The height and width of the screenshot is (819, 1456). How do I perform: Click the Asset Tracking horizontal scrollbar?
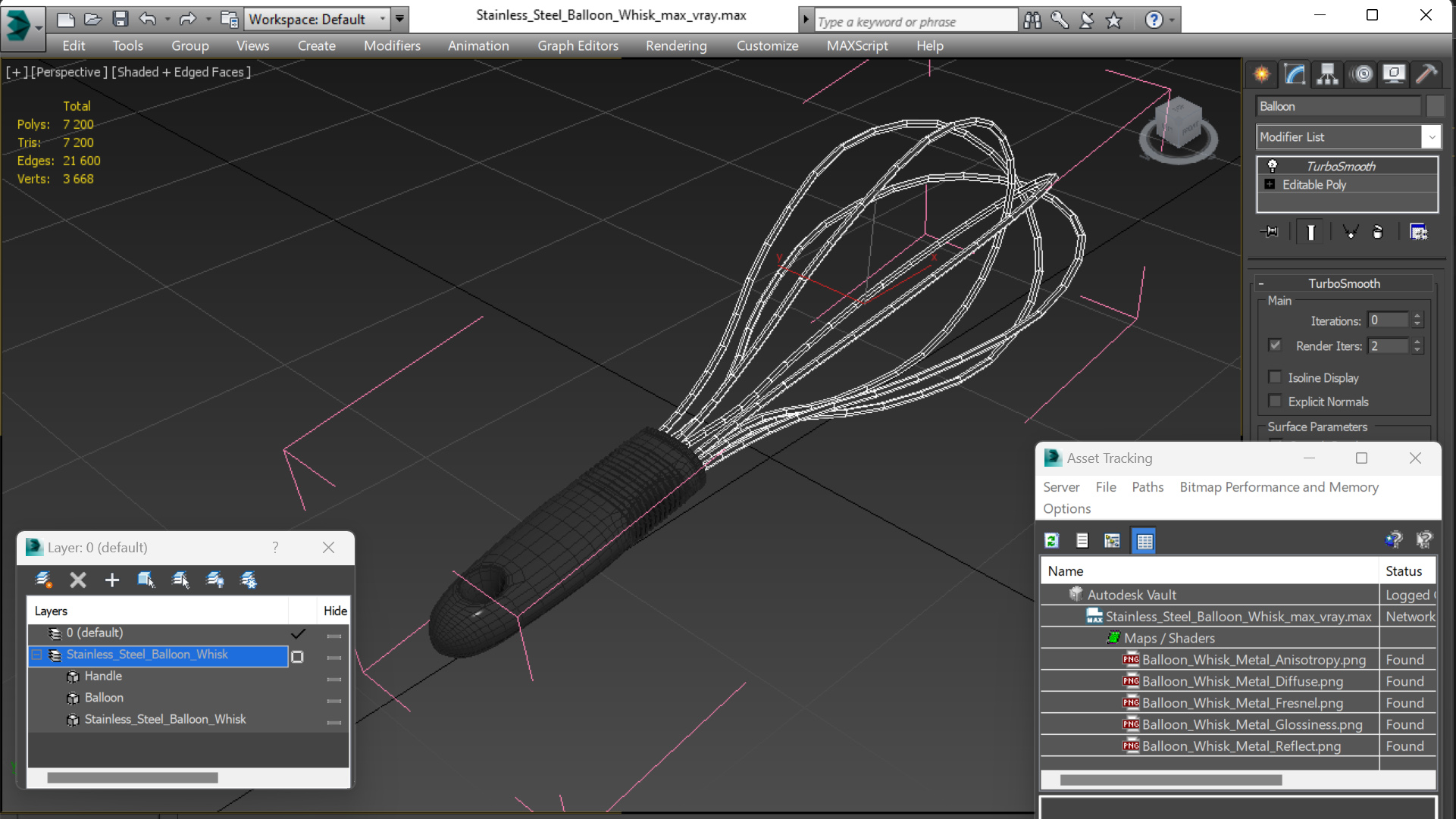click(1170, 780)
